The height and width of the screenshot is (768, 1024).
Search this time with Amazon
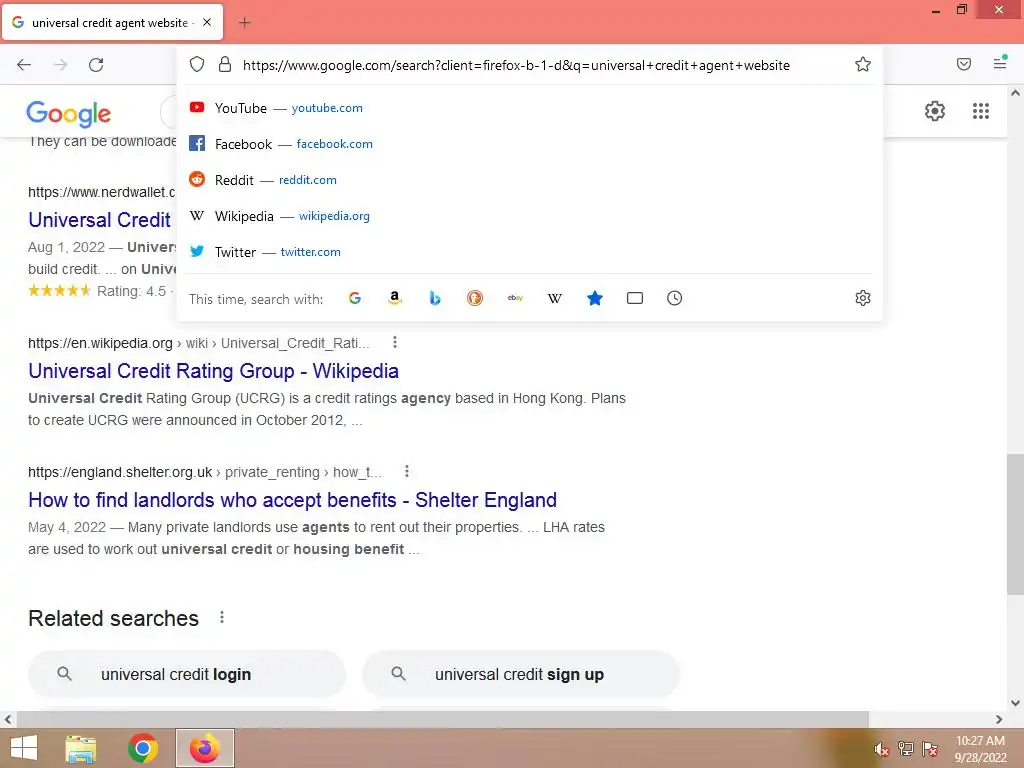tap(394, 298)
